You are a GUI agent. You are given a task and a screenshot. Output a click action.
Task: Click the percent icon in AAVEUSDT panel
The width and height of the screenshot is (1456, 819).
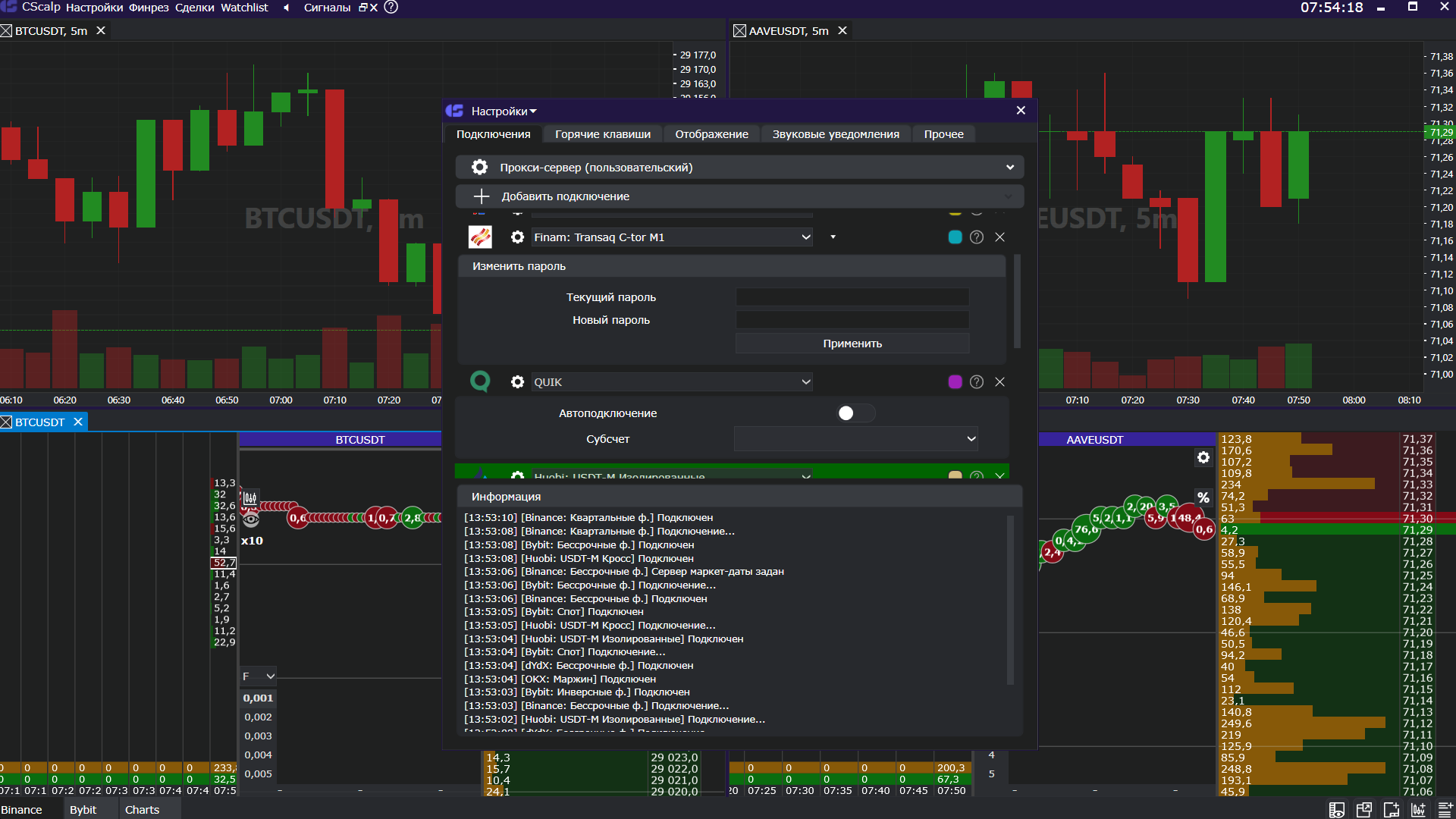[x=1203, y=497]
